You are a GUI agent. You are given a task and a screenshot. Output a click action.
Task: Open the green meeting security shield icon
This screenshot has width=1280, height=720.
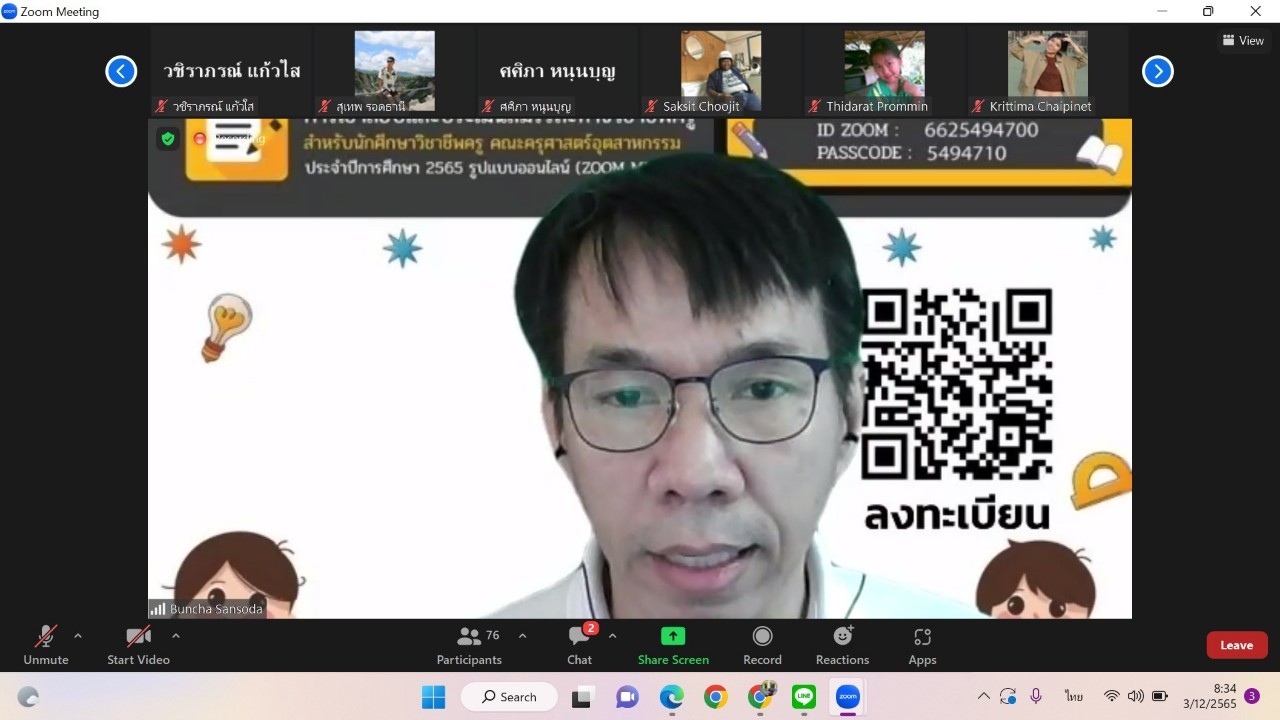168,139
